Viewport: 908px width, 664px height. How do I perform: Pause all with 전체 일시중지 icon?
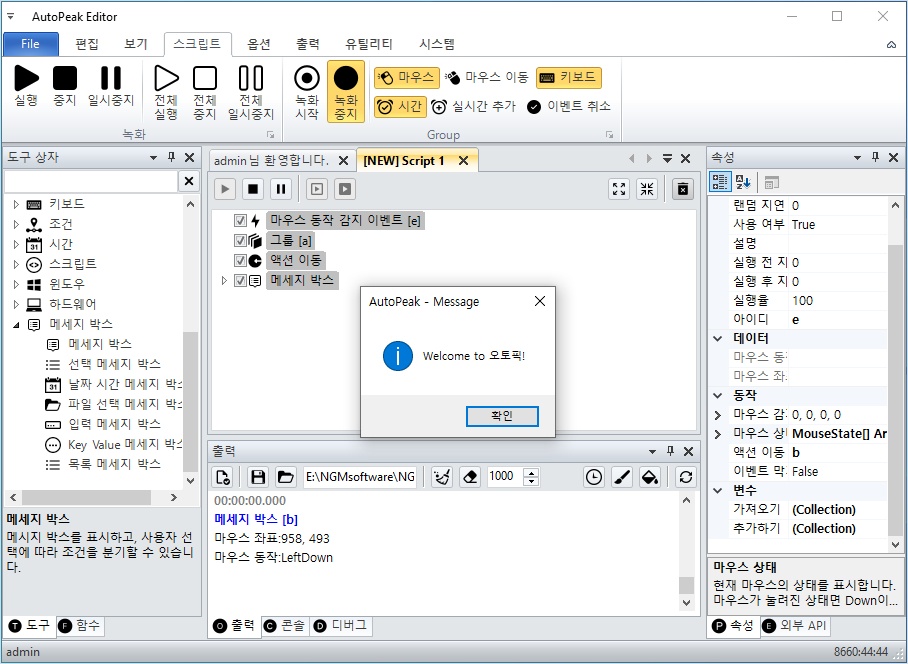(x=251, y=92)
